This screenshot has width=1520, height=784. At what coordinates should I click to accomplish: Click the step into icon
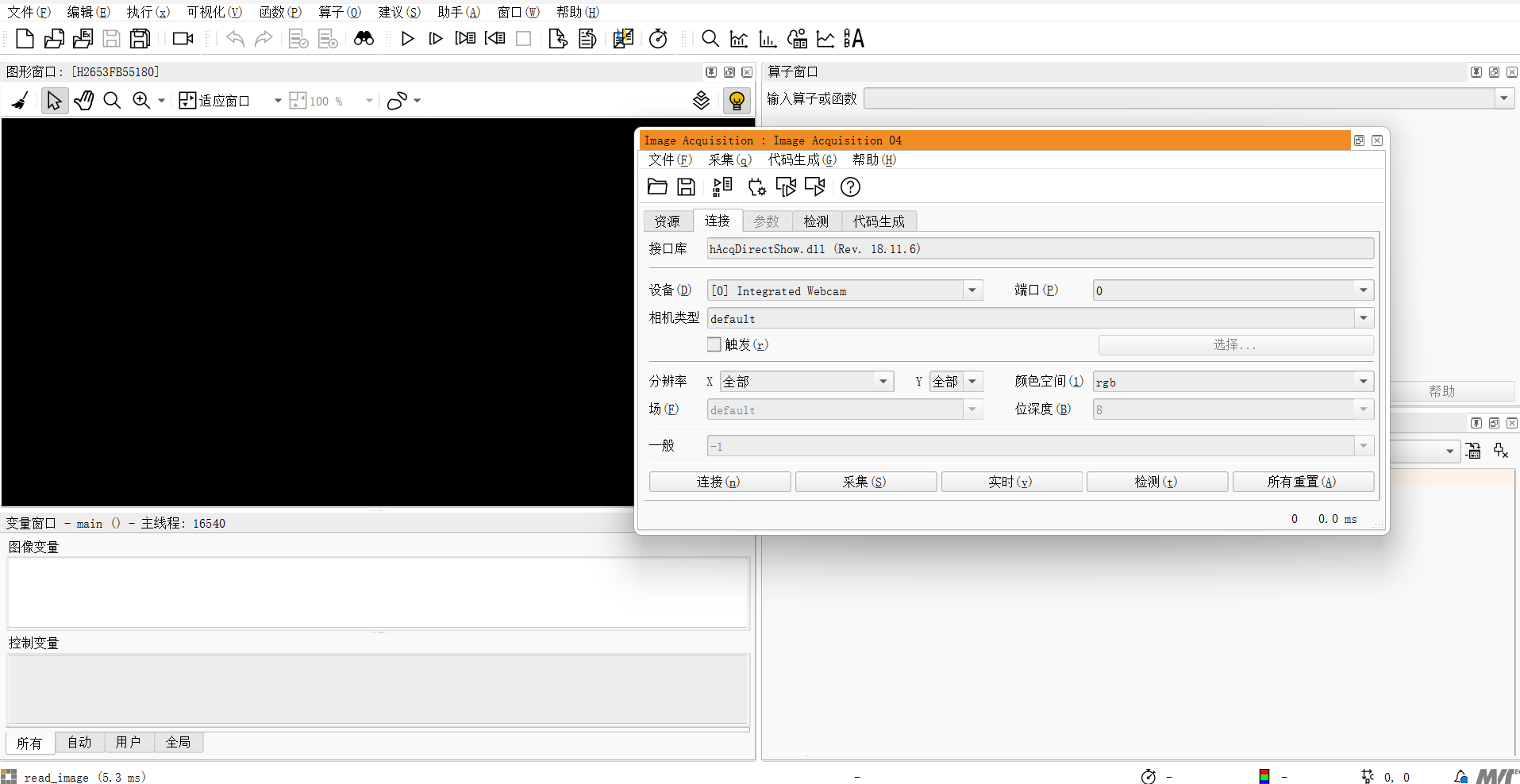pos(466,38)
